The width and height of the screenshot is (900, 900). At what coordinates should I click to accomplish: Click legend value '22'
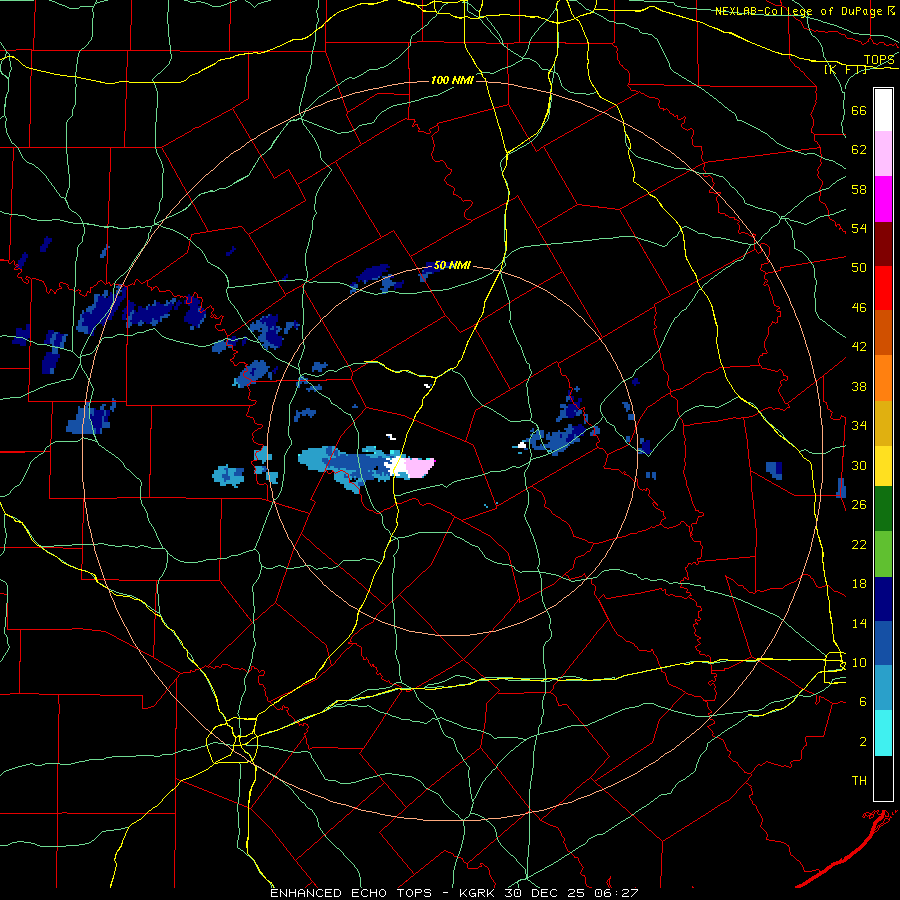[x=859, y=544]
